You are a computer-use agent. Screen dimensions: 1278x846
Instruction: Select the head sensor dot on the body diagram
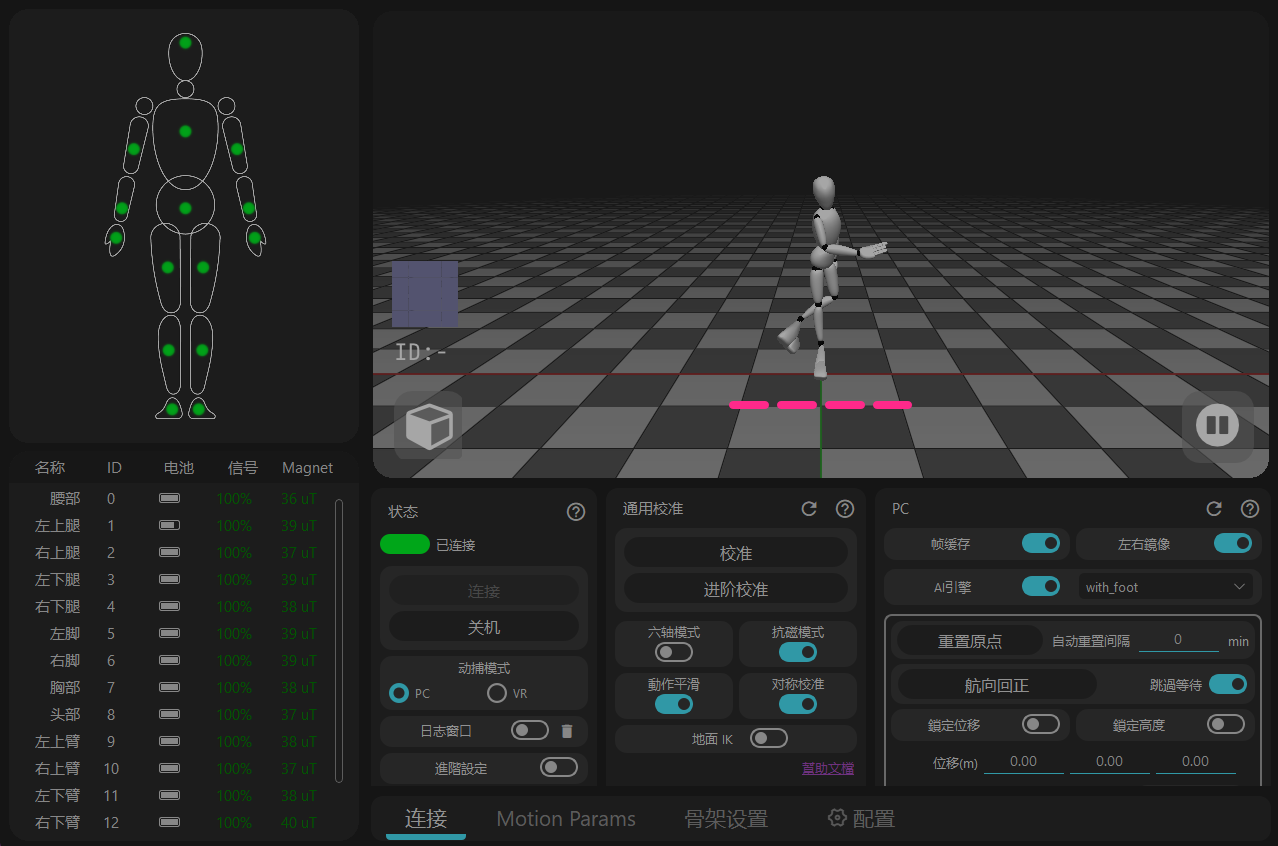click(x=185, y=42)
